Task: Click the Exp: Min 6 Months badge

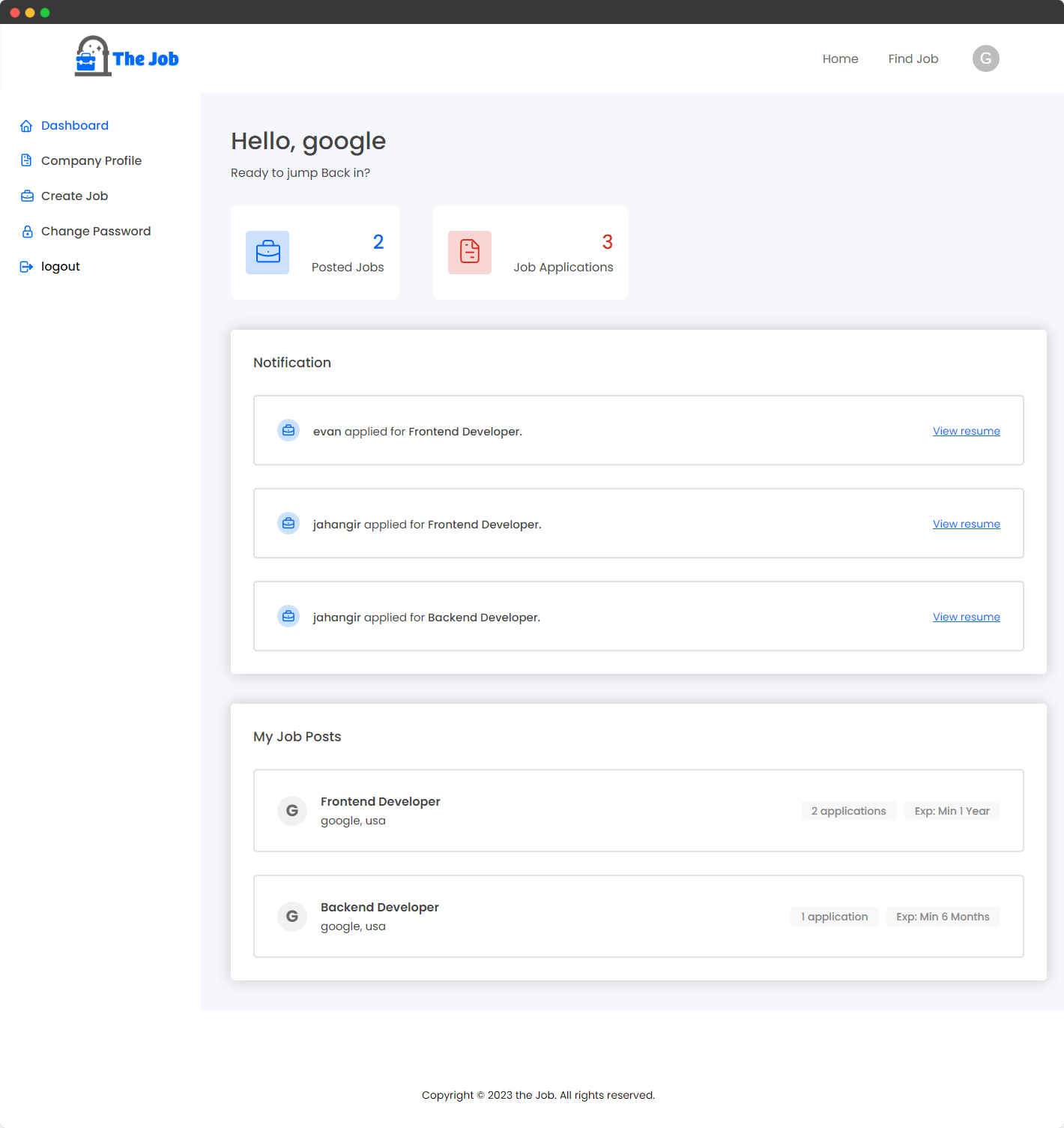Action: (943, 916)
